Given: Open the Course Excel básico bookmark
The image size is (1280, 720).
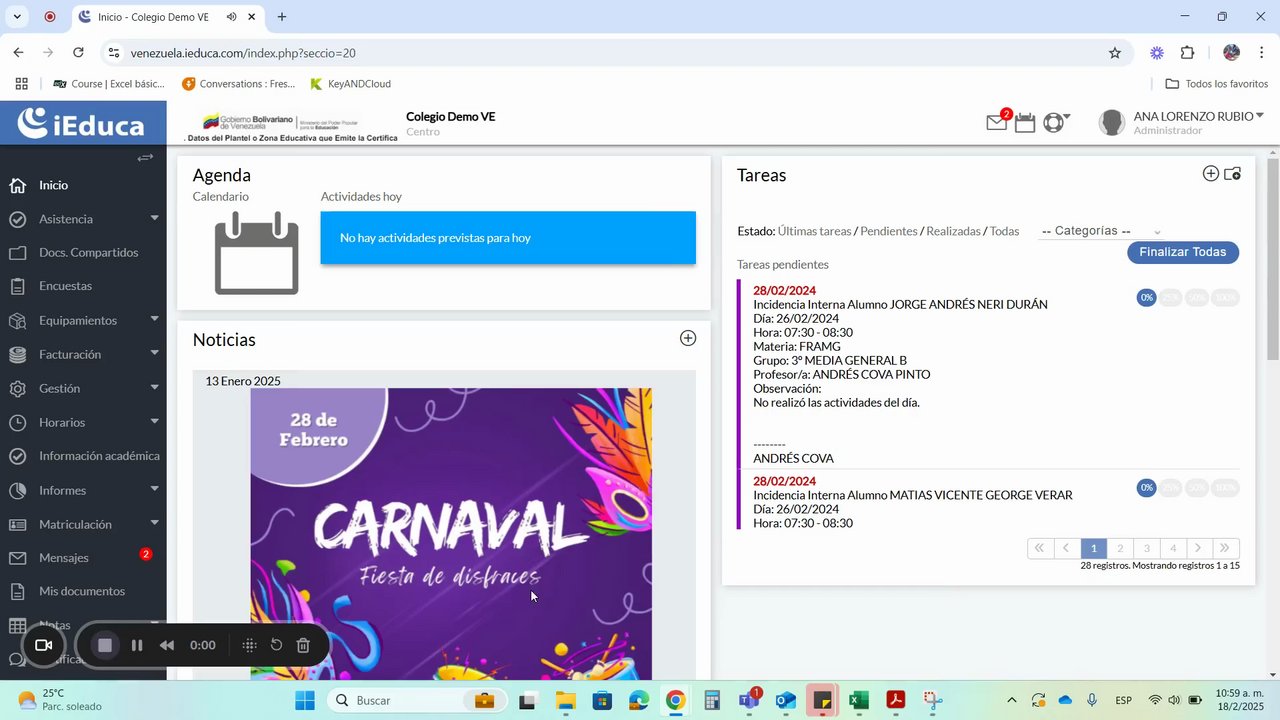Looking at the screenshot, I should pyautogui.click(x=109, y=84).
